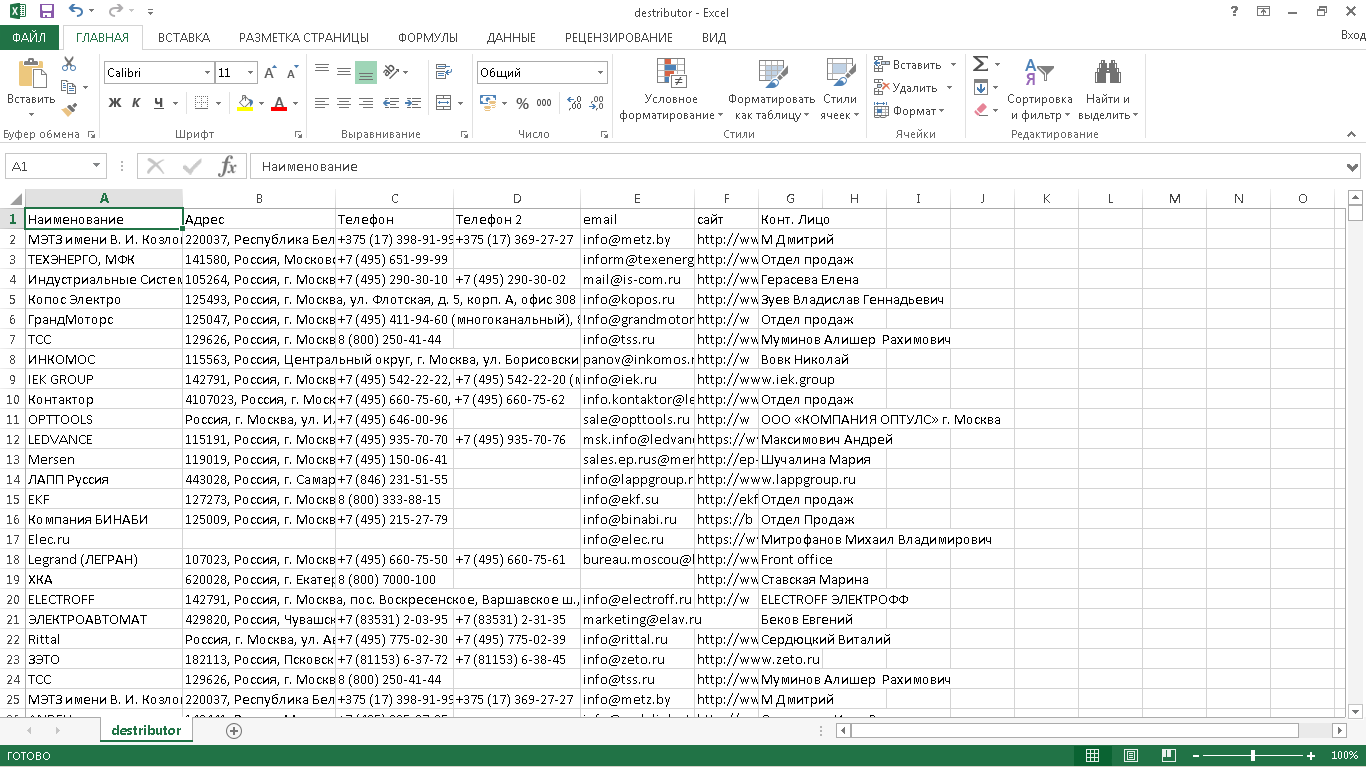Viewport: 1366px width, 768px height.
Task: Center text horizontally
Action: click(x=343, y=103)
